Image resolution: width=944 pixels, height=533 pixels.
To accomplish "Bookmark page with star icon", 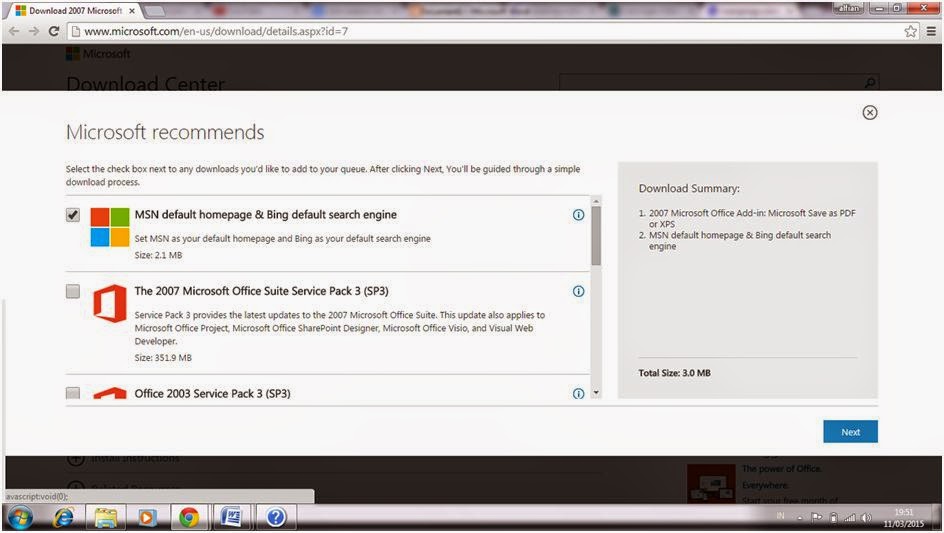I will coord(910,31).
